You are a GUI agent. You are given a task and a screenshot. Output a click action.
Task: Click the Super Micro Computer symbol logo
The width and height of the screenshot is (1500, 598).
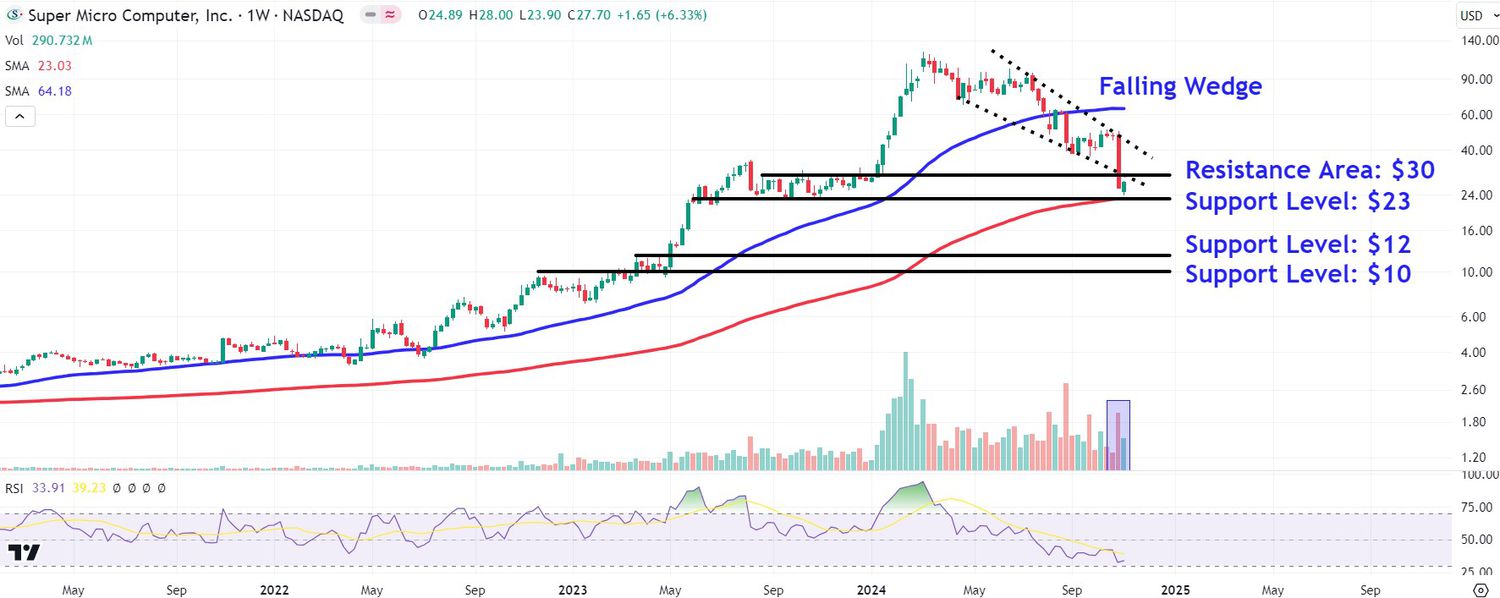tap(11, 15)
